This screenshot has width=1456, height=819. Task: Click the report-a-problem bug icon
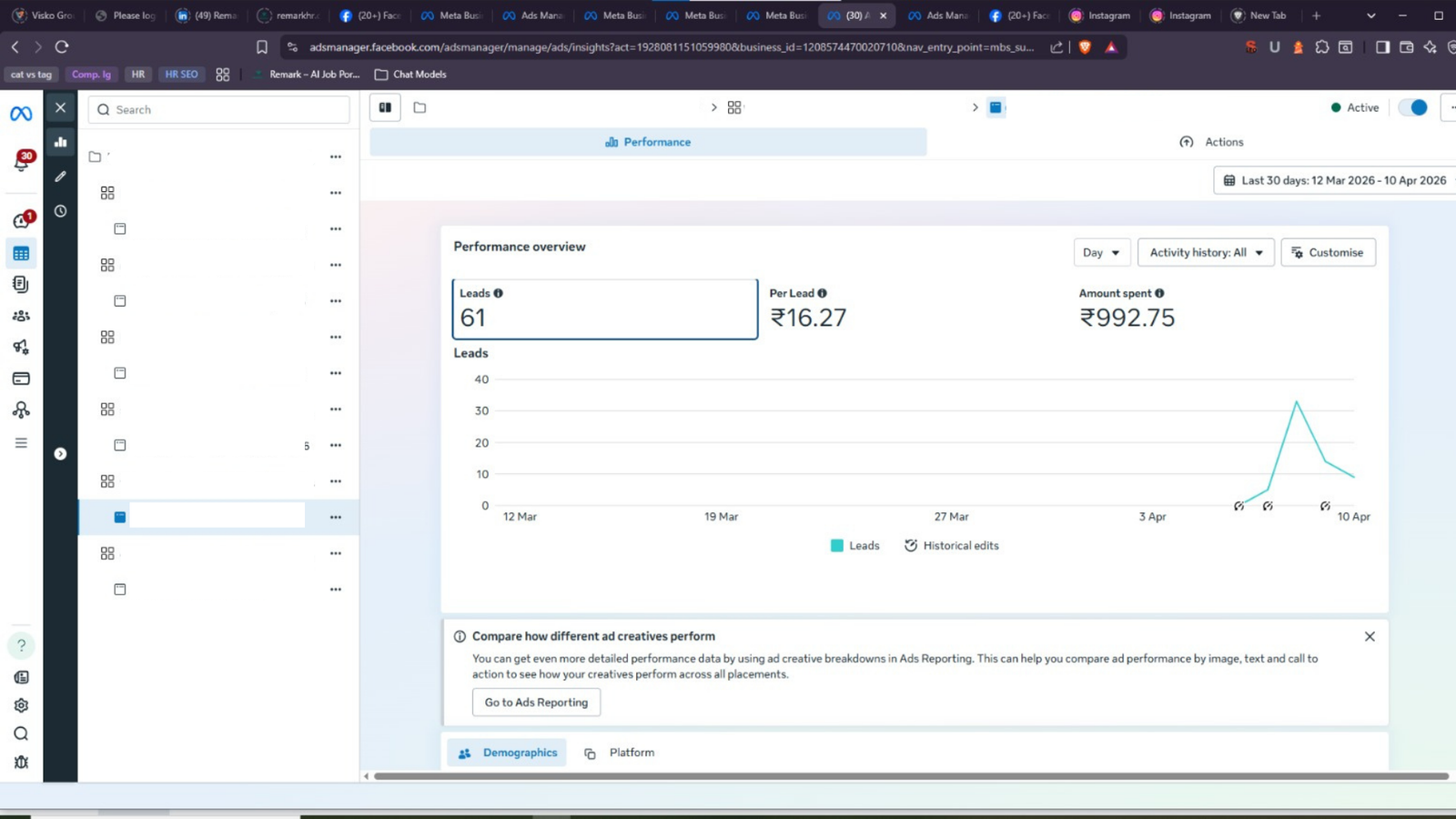pyautogui.click(x=21, y=763)
